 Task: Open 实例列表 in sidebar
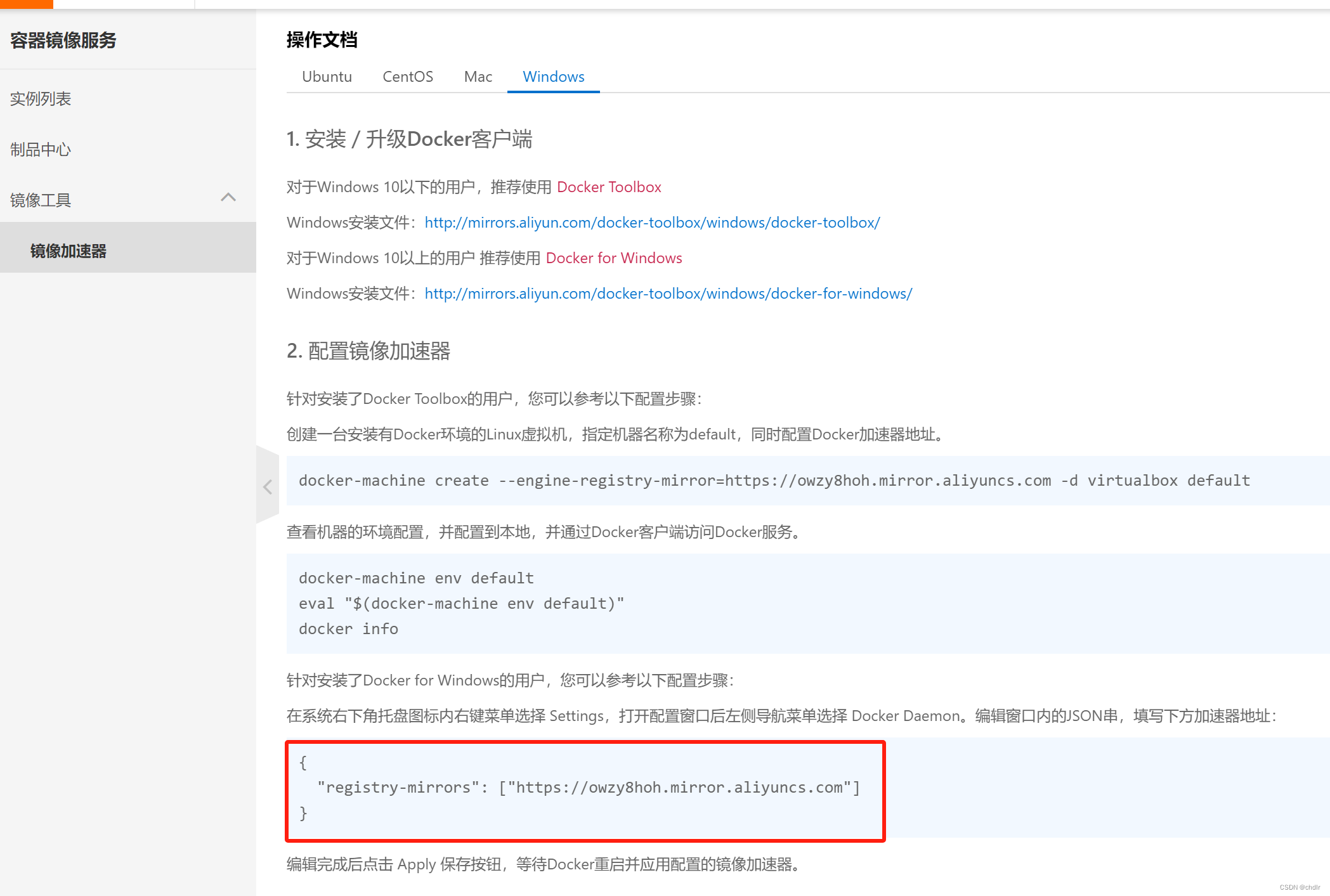pos(41,99)
